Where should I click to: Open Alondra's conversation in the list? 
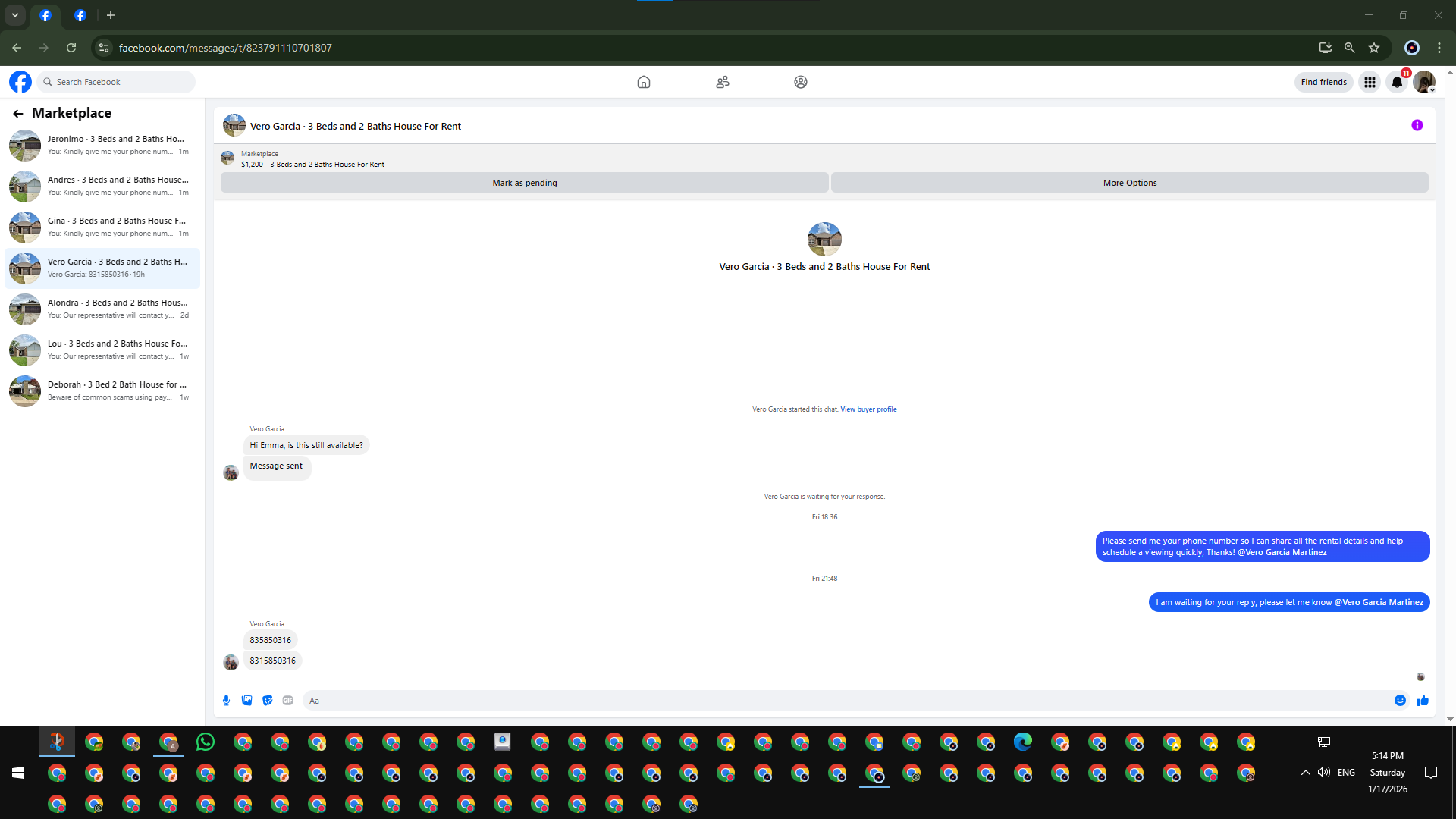[102, 309]
